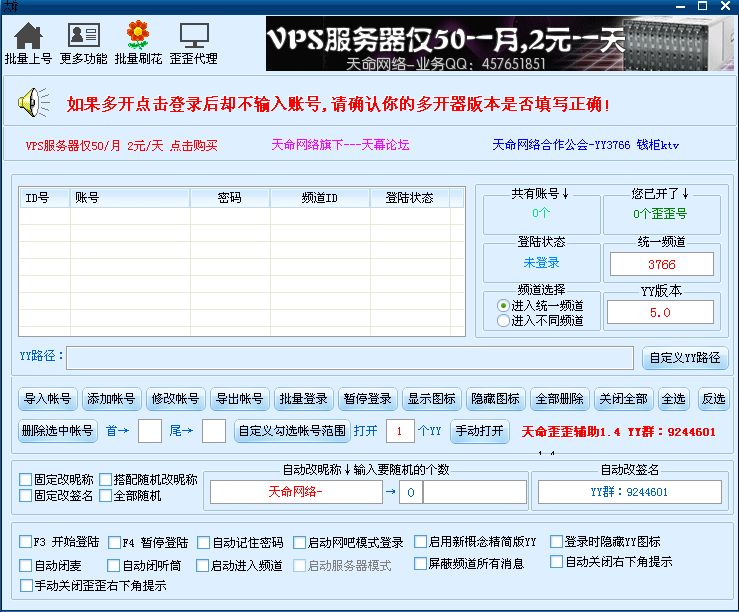Click the 统一频道 field showing 3766

662,264
